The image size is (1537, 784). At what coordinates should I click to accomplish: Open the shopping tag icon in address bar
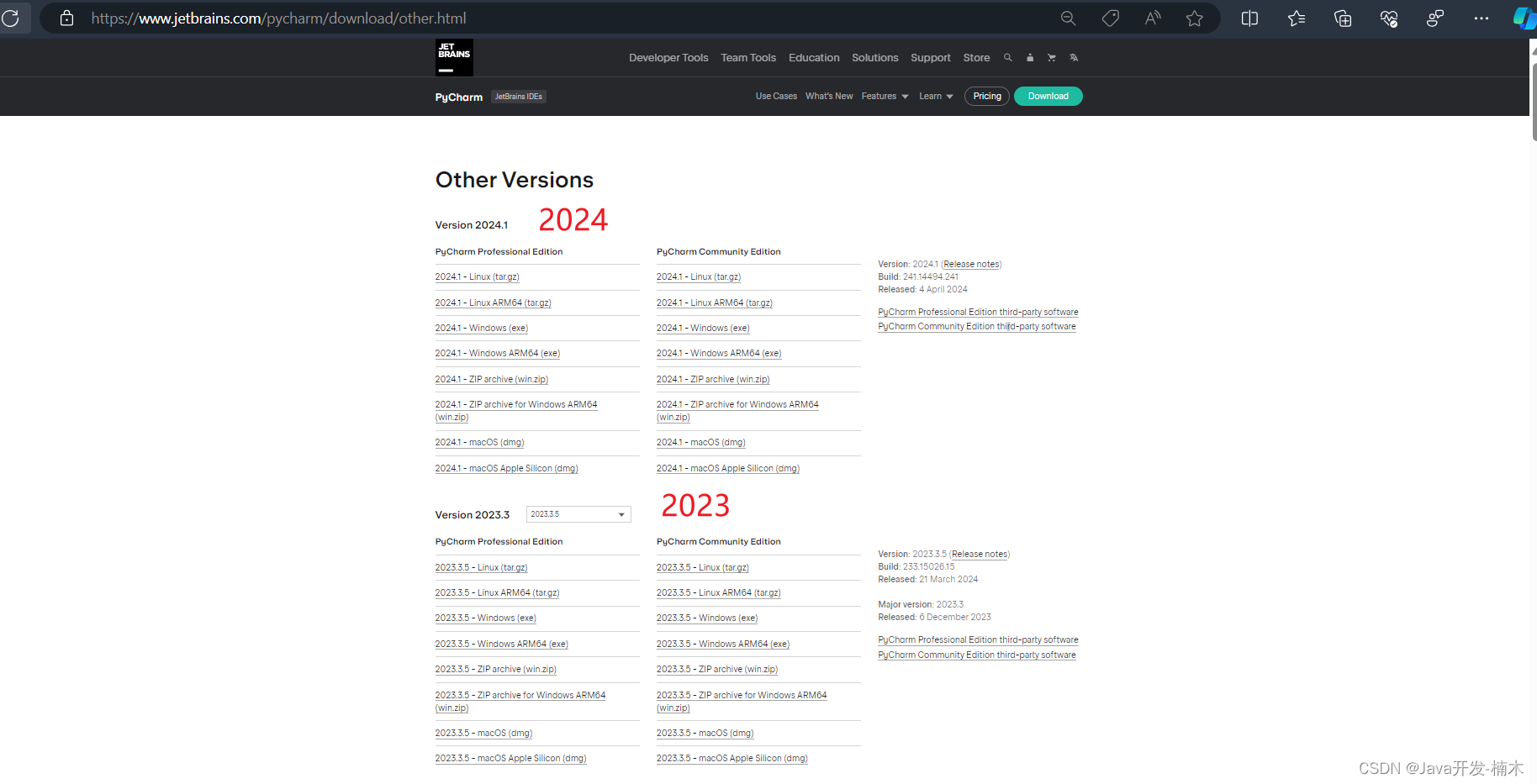(1111, 18)
